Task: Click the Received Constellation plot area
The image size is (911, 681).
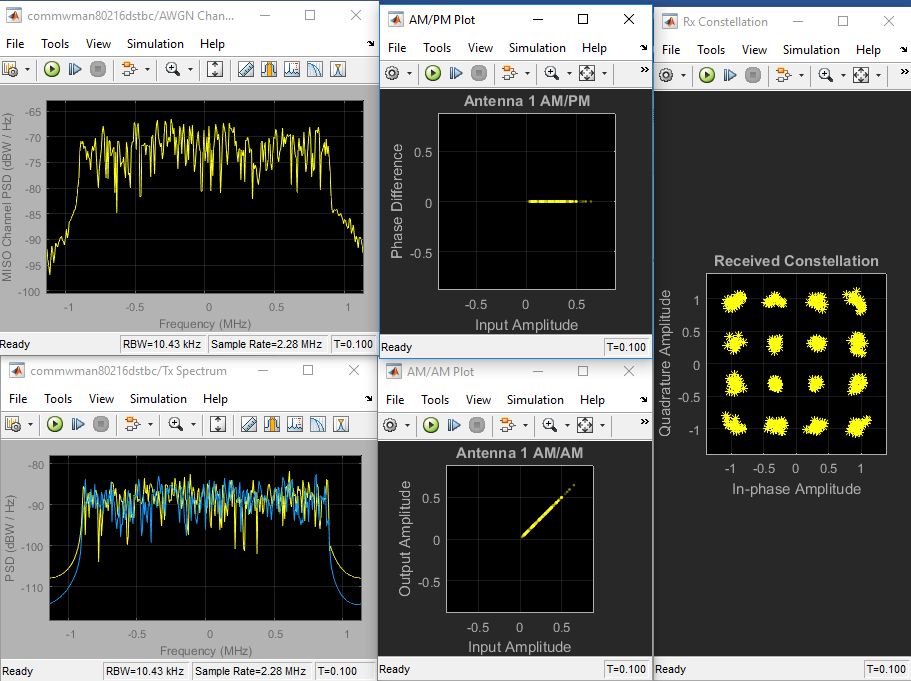Action: click(795, 365)
